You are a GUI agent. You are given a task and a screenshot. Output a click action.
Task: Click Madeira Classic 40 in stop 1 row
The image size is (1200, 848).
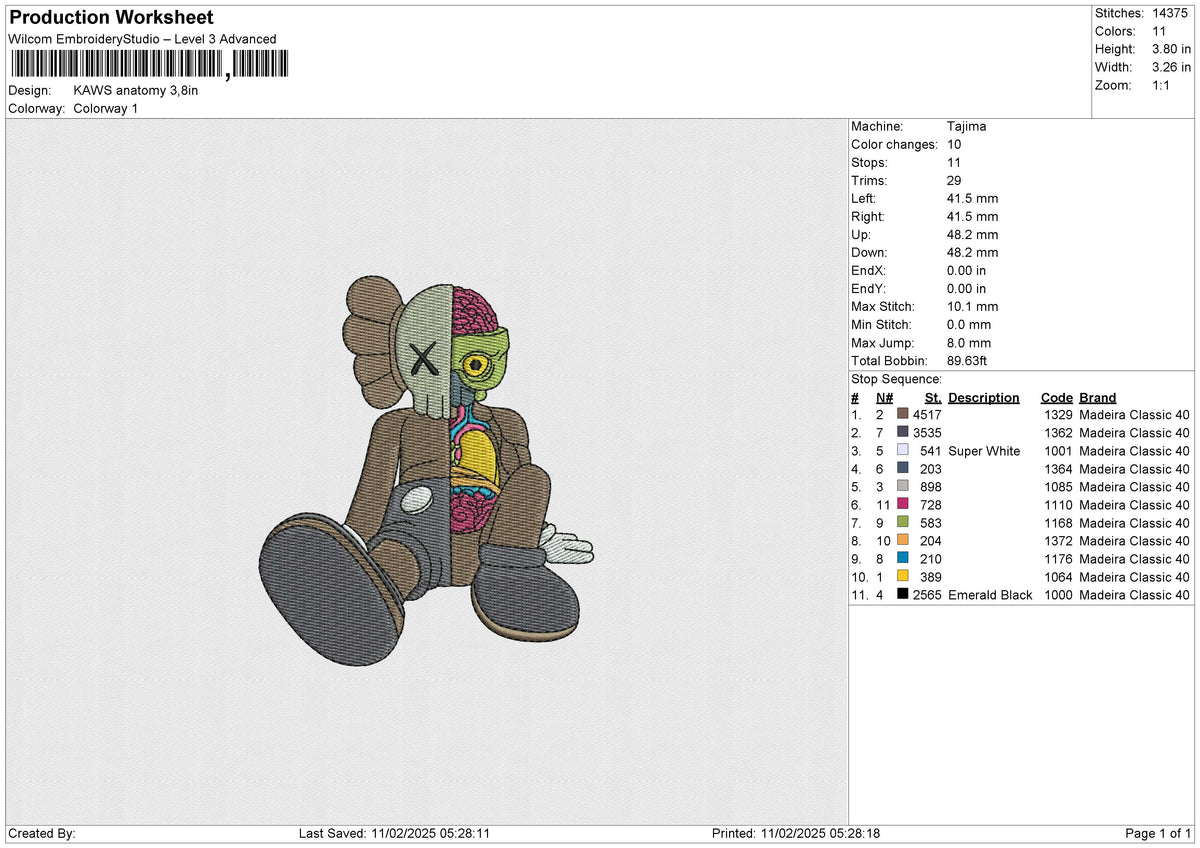tap(1135, 415)
